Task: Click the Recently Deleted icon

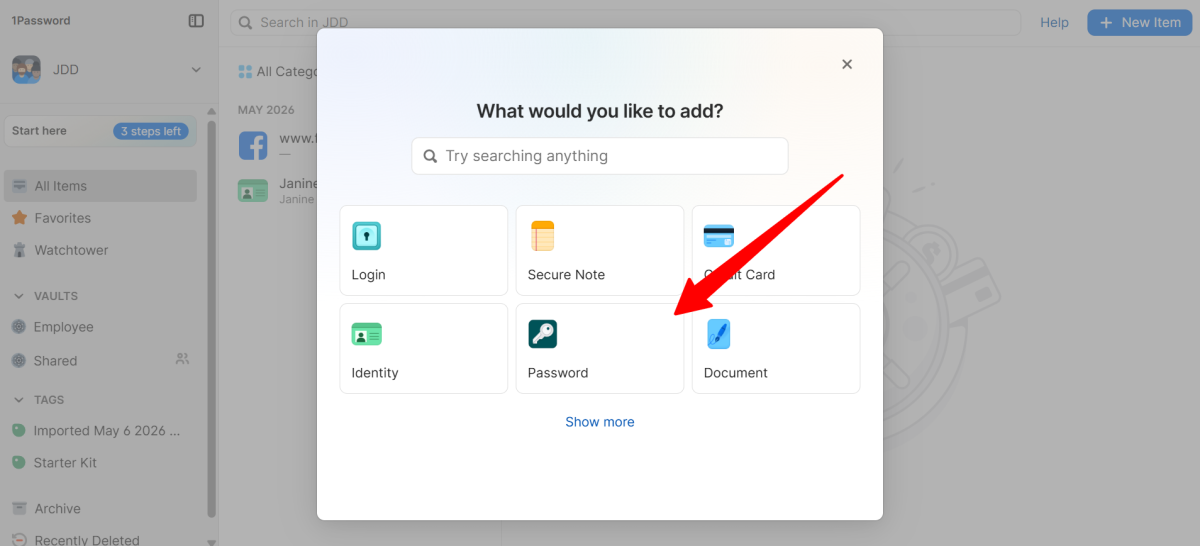Action: pyautogui.click(x=19, y=540)
